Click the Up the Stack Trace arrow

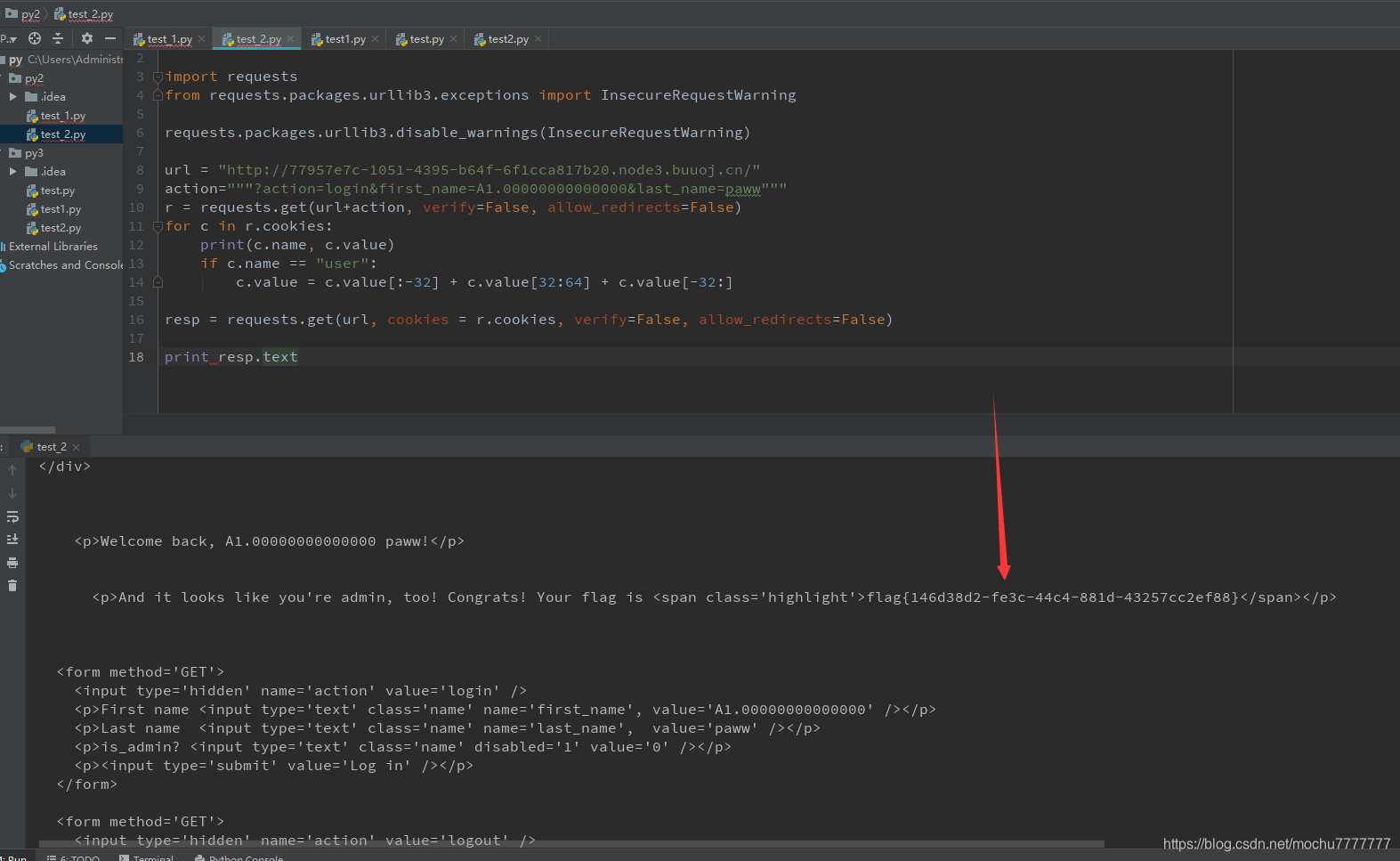[x=12, y=470]
